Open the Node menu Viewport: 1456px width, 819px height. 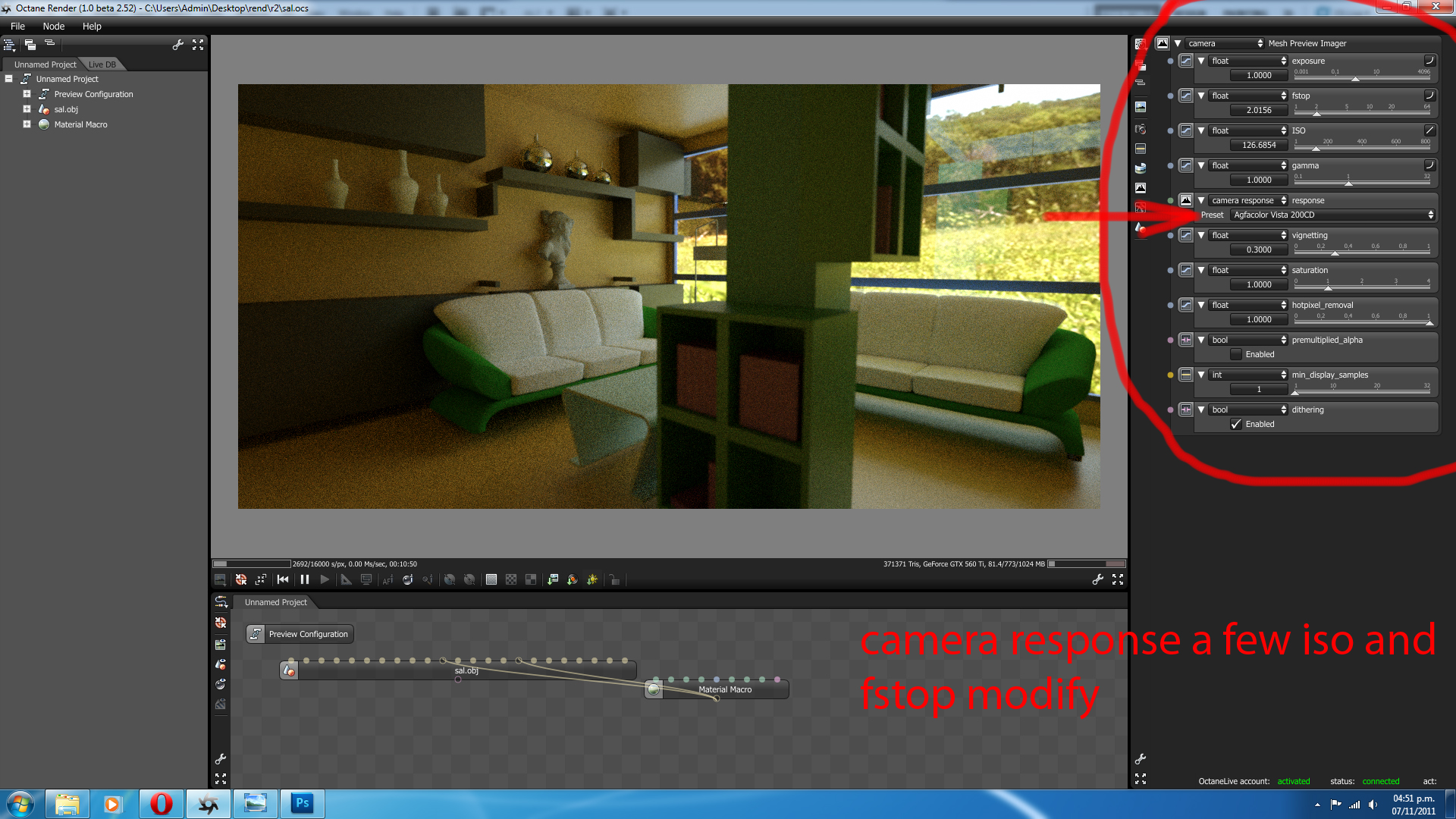pyautogui.click(x=53, y=26)
